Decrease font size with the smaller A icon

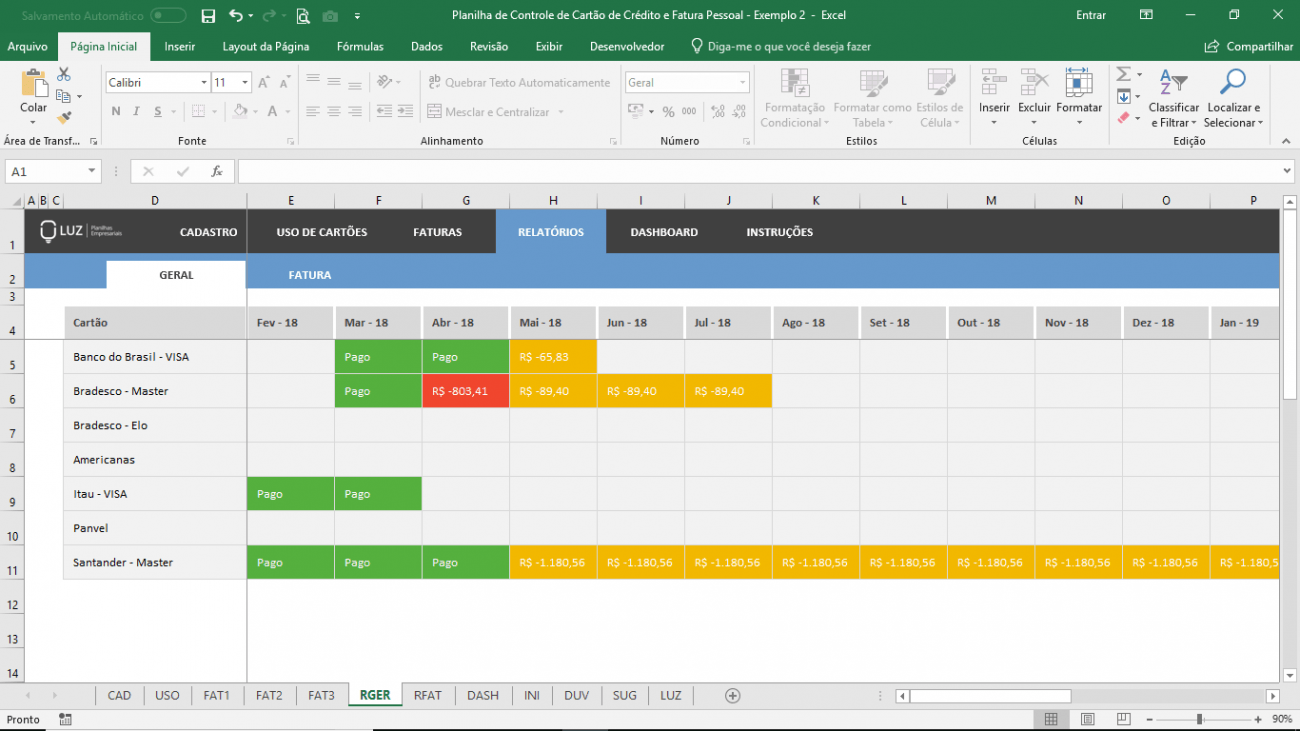pos(284,83)
